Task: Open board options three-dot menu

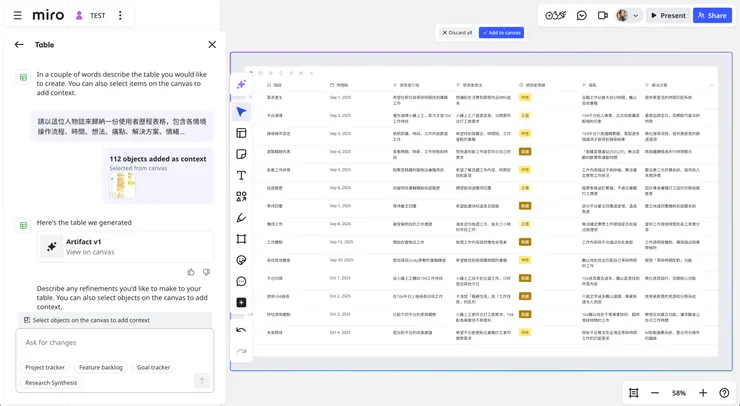Action: coord(120,16)
